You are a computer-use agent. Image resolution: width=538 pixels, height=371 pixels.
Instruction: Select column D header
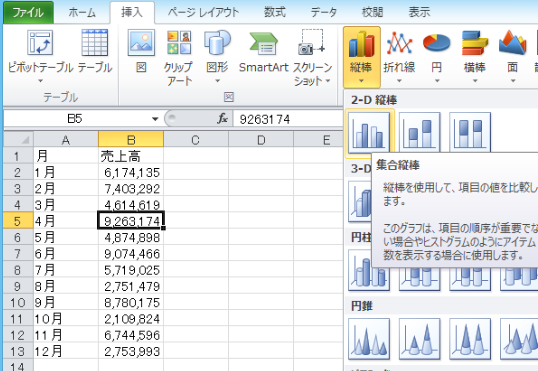pyautogui.click(x=261, y=140)
